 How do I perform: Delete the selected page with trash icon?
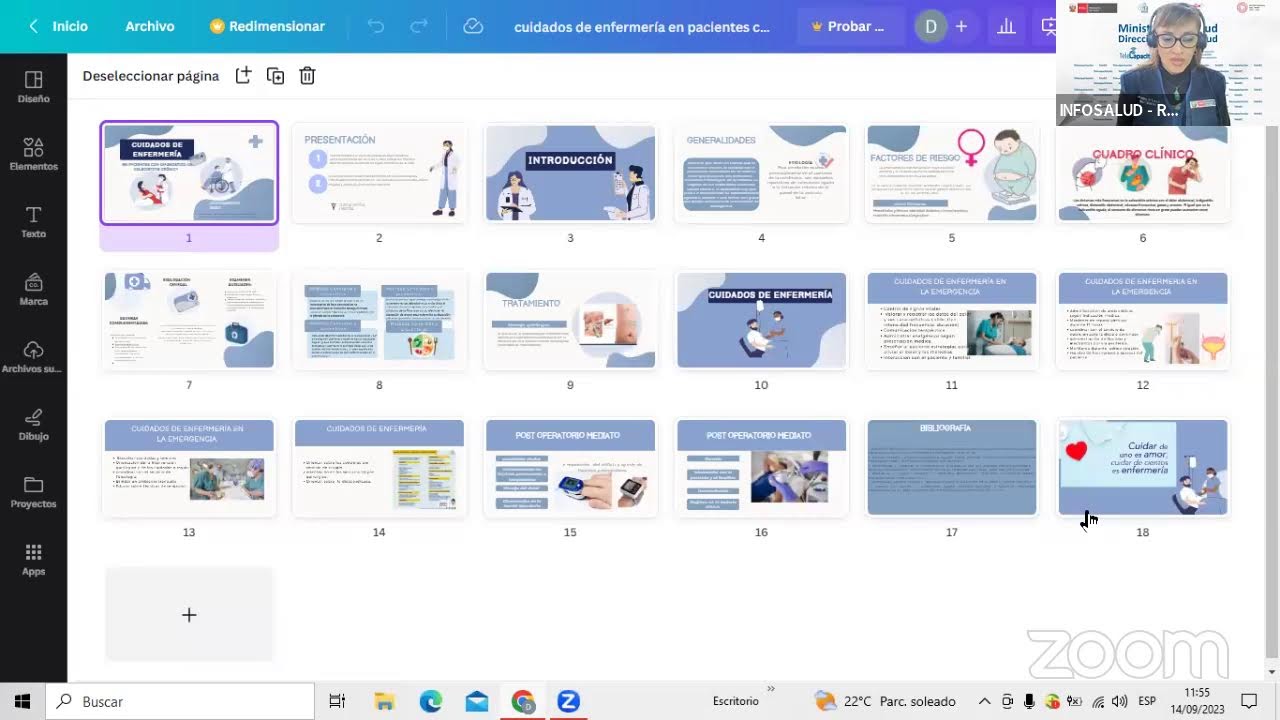pos(307,75)
